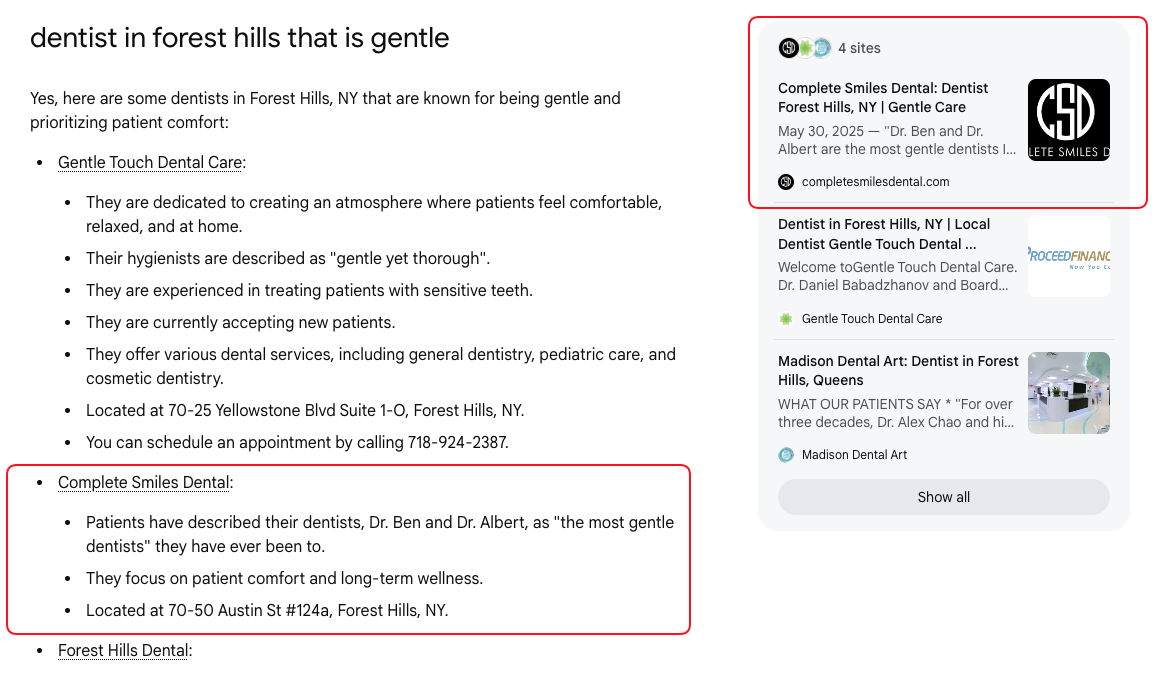
Task: Open the Proceed Finance thumbnail image
Action: (x=1069, y=256)
